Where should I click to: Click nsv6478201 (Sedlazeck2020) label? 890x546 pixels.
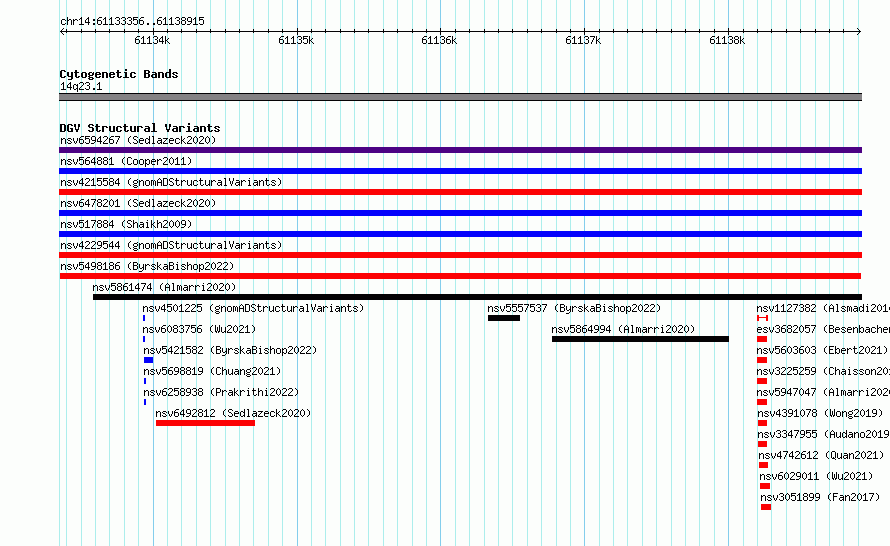click(138, 203)
